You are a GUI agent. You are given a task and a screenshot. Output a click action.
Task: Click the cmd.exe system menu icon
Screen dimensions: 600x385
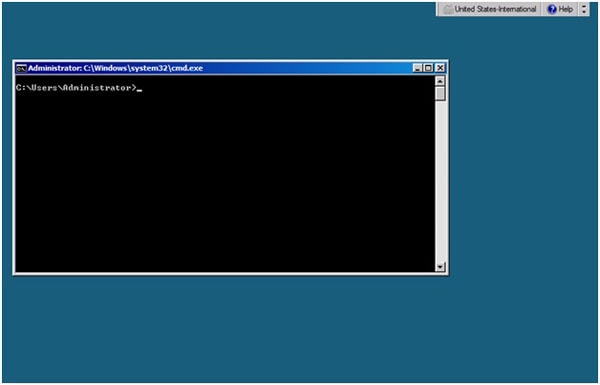click(21, 69)
